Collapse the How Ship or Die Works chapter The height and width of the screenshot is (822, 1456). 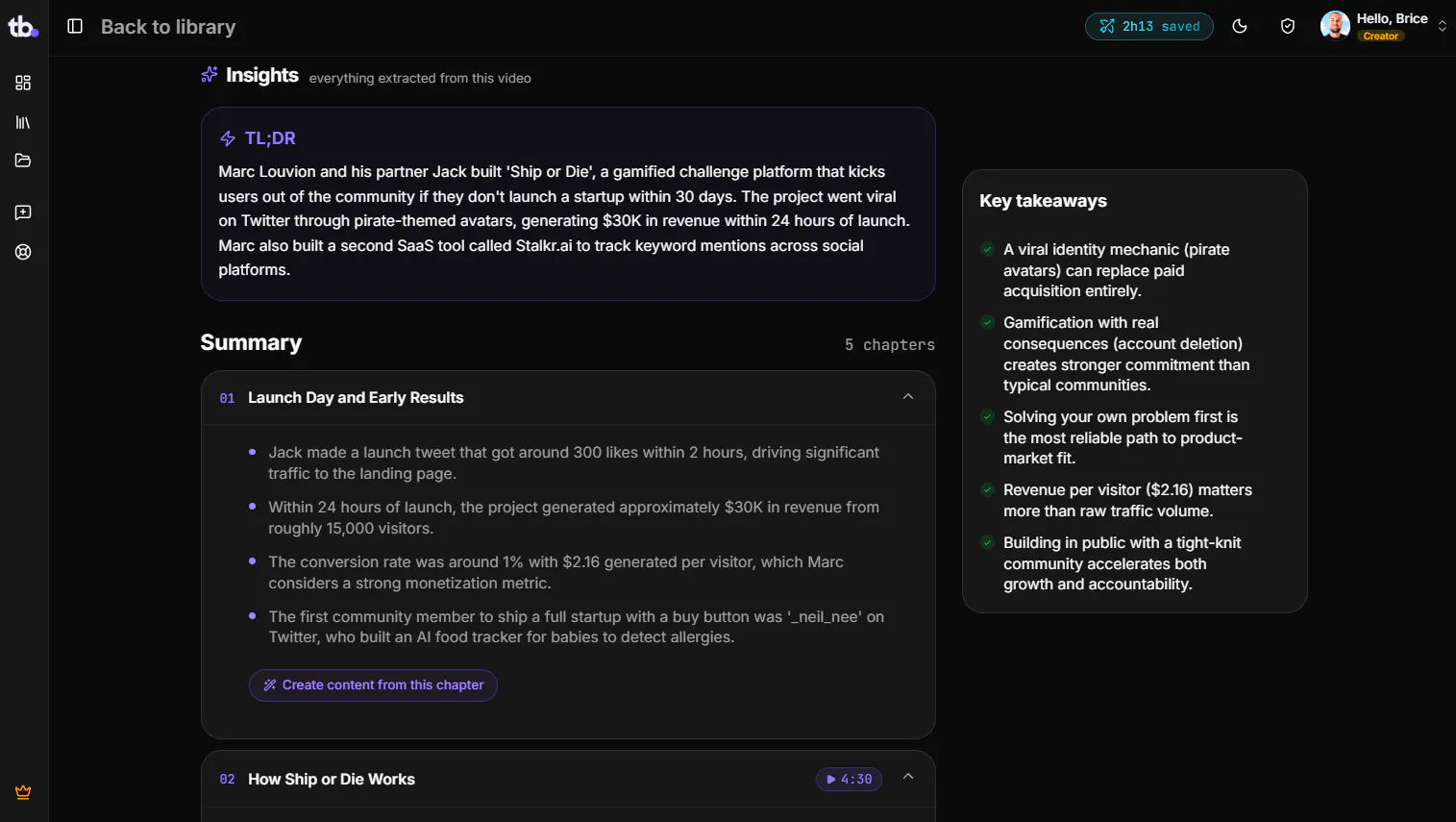point(908,777)
